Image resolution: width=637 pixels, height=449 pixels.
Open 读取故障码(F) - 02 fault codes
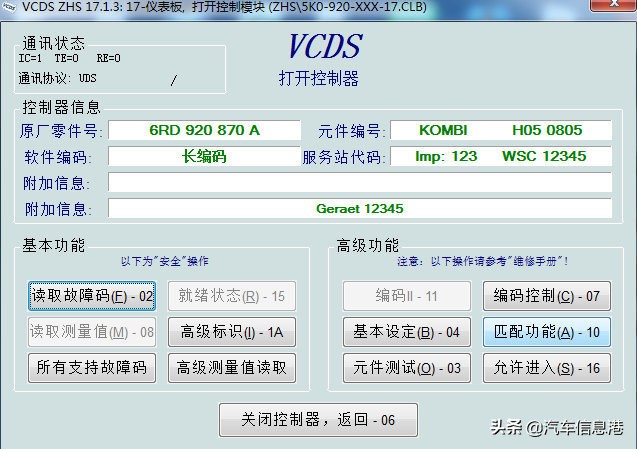pos(92,296)
